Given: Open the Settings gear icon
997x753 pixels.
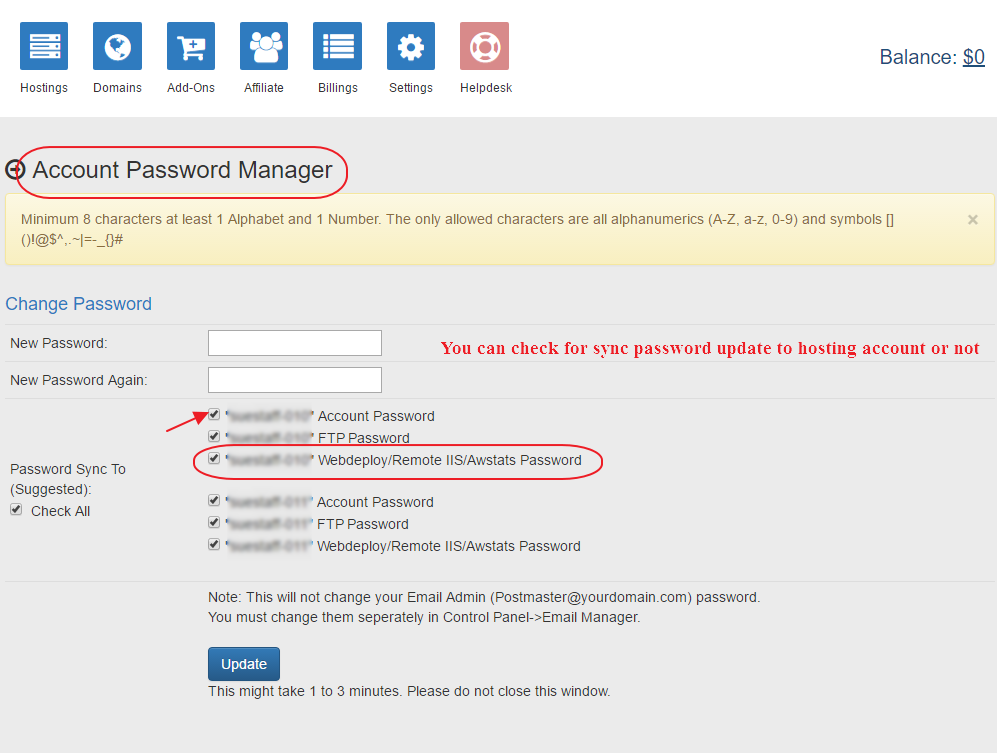Looking at the screenshot, I should (411, 47).
